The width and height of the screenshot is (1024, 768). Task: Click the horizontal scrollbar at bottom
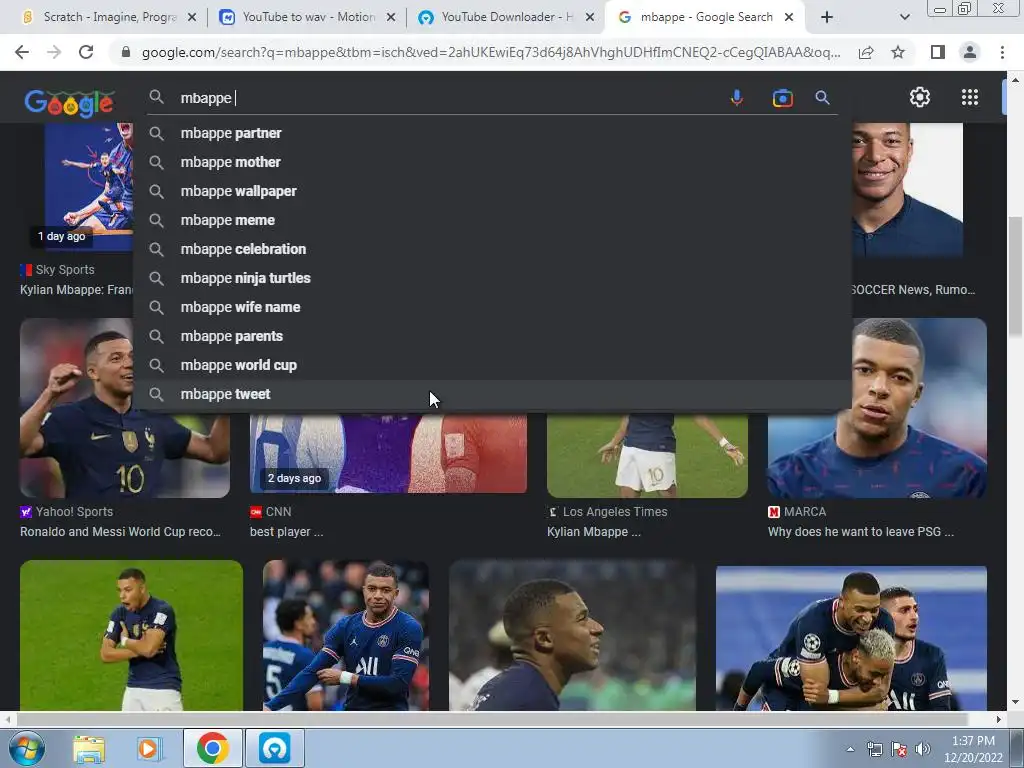(x=491, y=719)
